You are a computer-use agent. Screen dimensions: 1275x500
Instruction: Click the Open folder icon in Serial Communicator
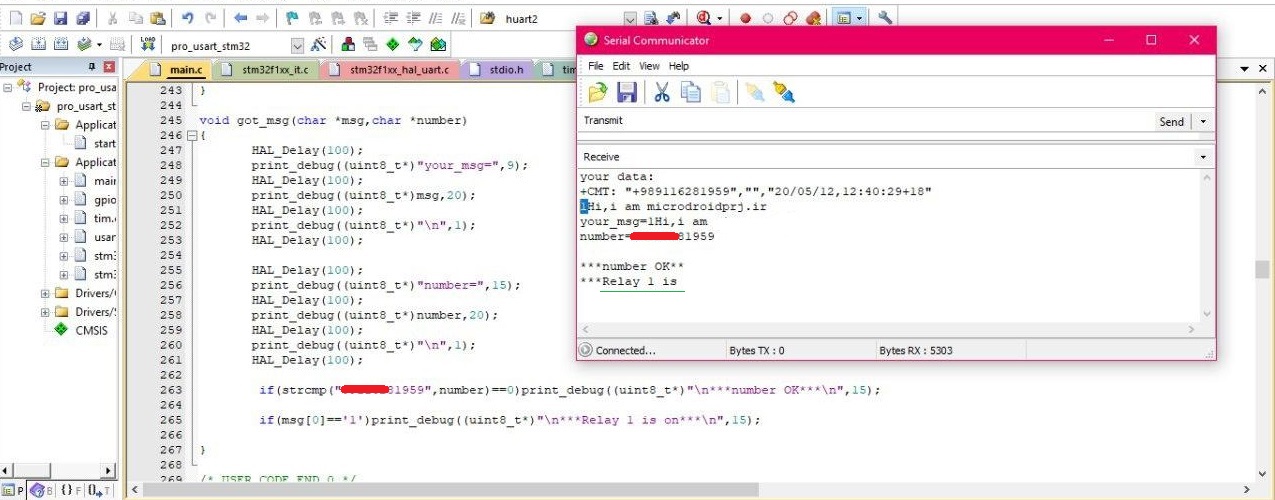pos(597,93)
